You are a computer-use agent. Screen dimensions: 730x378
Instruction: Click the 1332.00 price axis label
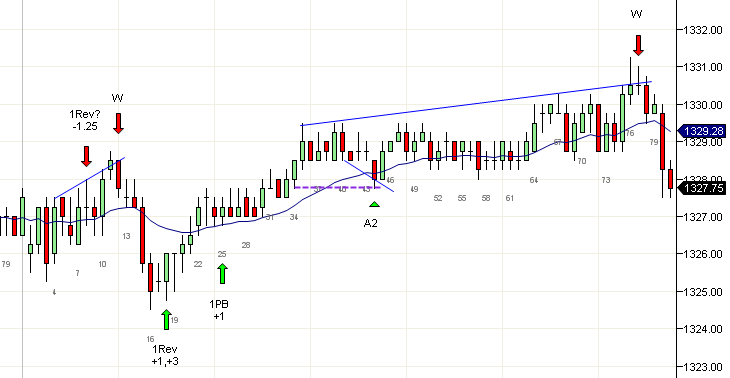pyautogui.click(x=703, y=30)
